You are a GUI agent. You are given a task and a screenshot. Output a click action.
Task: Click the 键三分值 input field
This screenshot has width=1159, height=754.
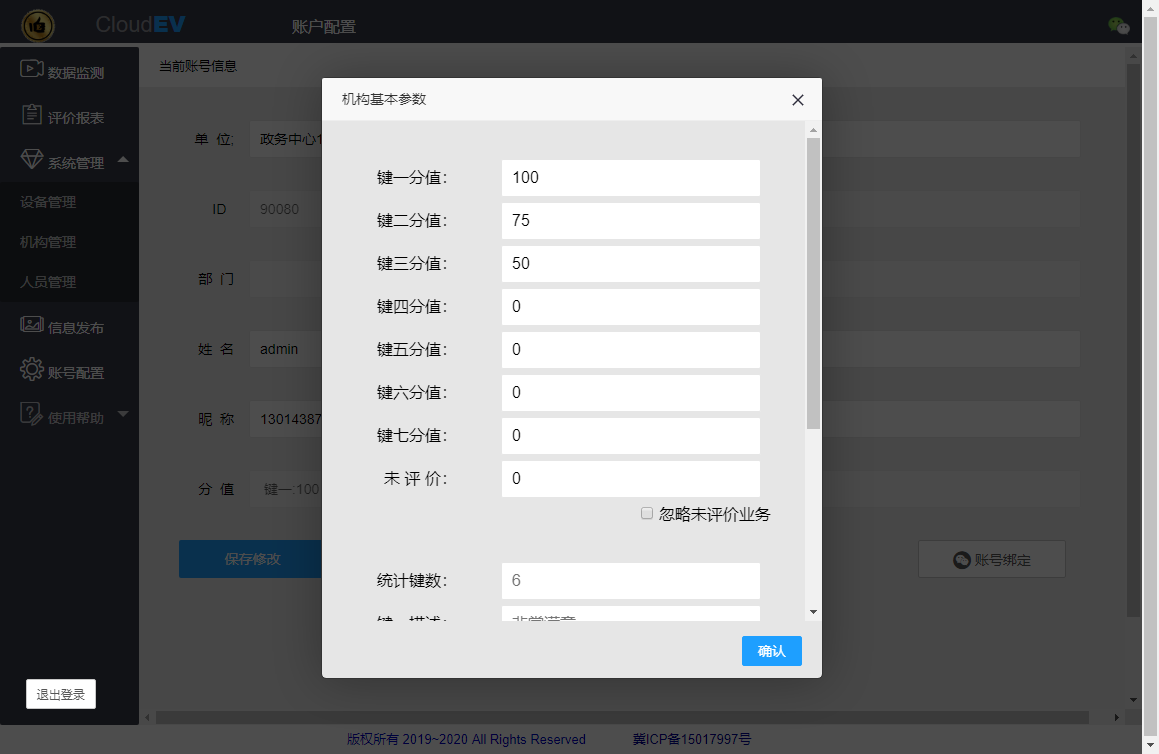coord(631,264)
